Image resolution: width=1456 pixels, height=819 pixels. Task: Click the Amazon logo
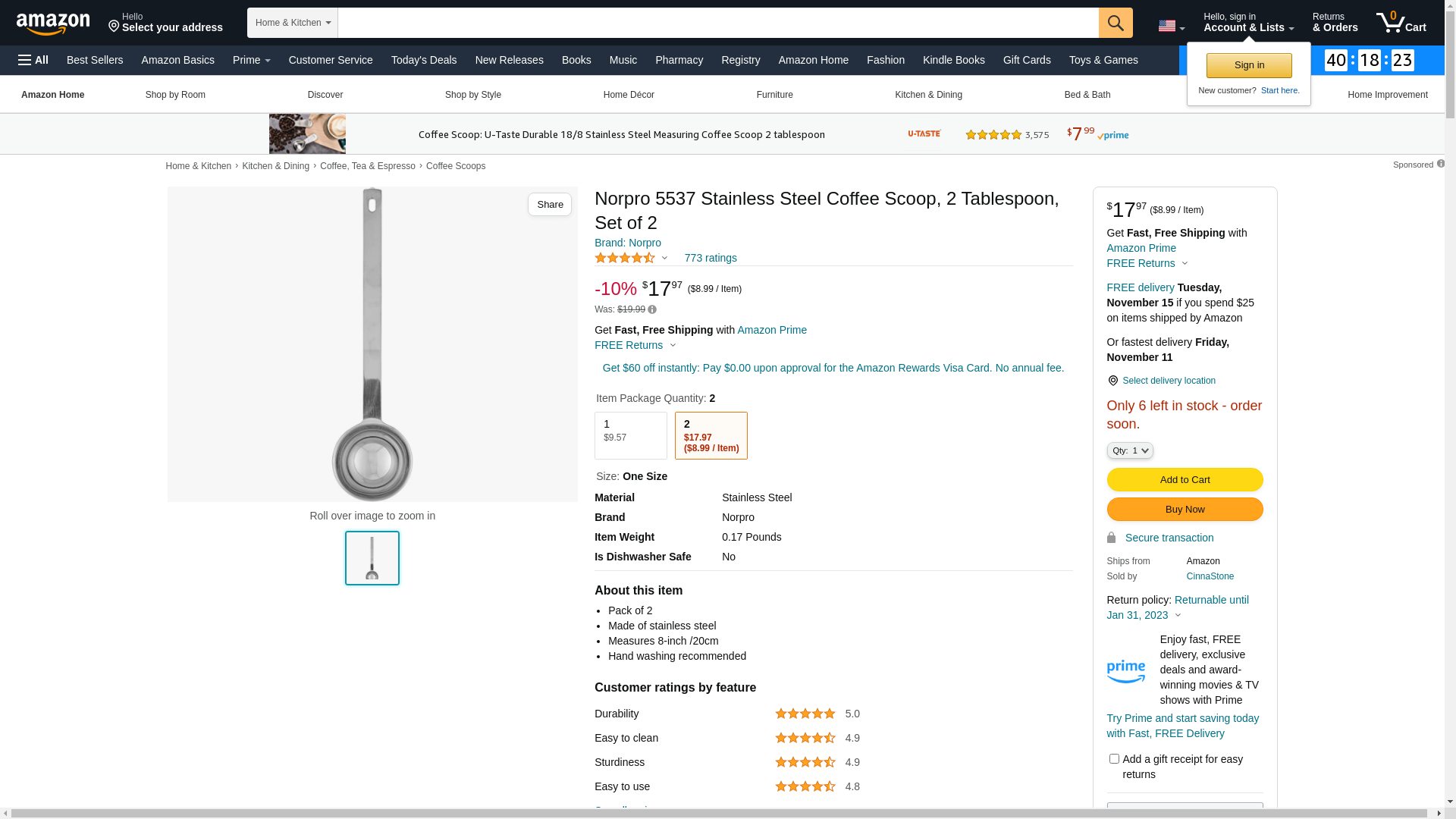point(53,24)
